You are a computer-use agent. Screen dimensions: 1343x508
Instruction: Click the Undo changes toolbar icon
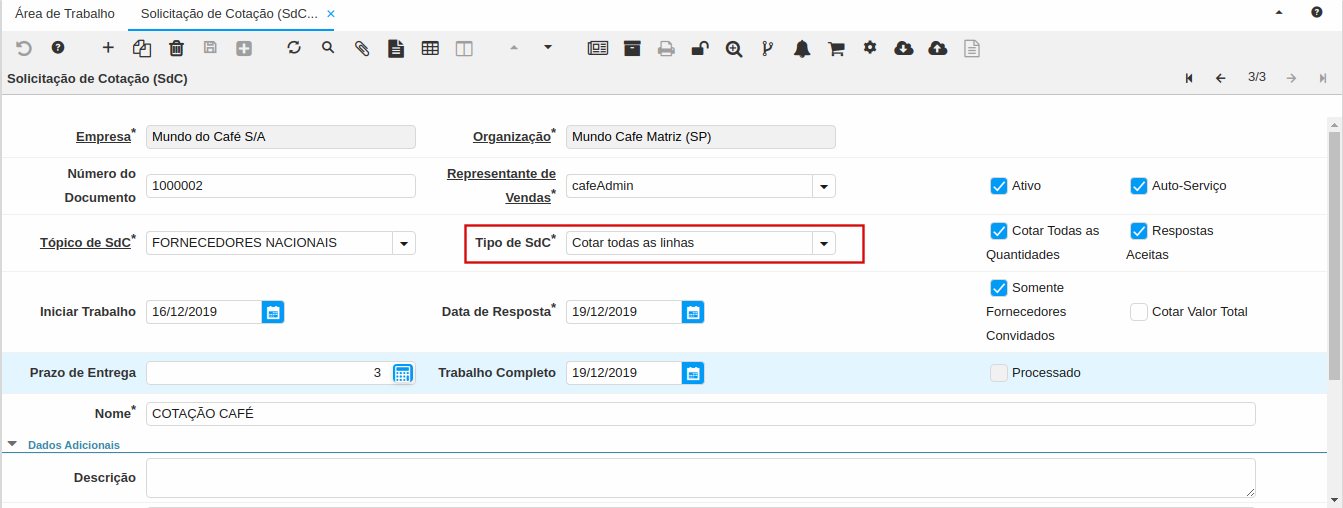[24, 48]
